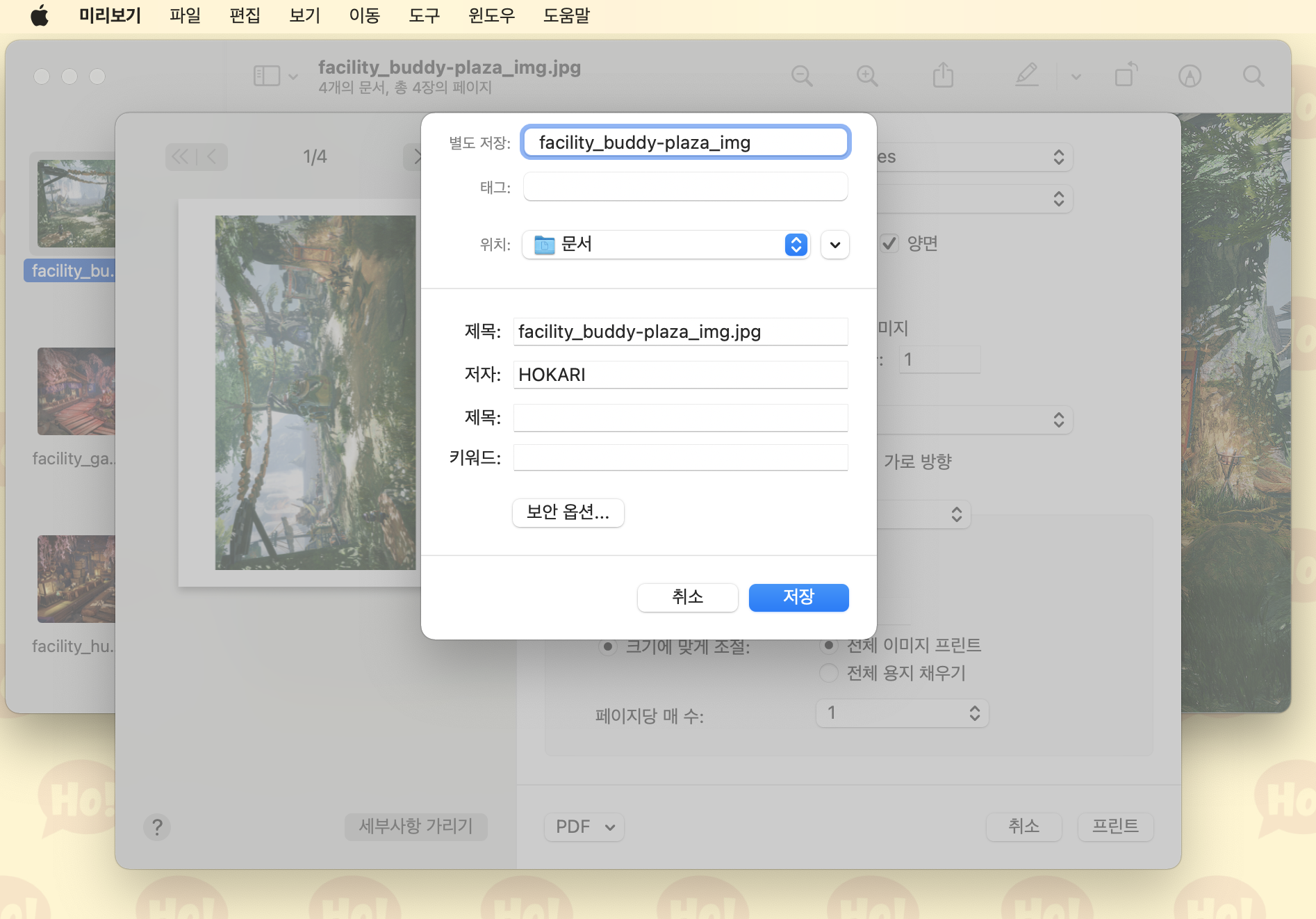Open the 보기 menu
Viewport: 1316px width, 919px height.
click(x=304, y=15)
